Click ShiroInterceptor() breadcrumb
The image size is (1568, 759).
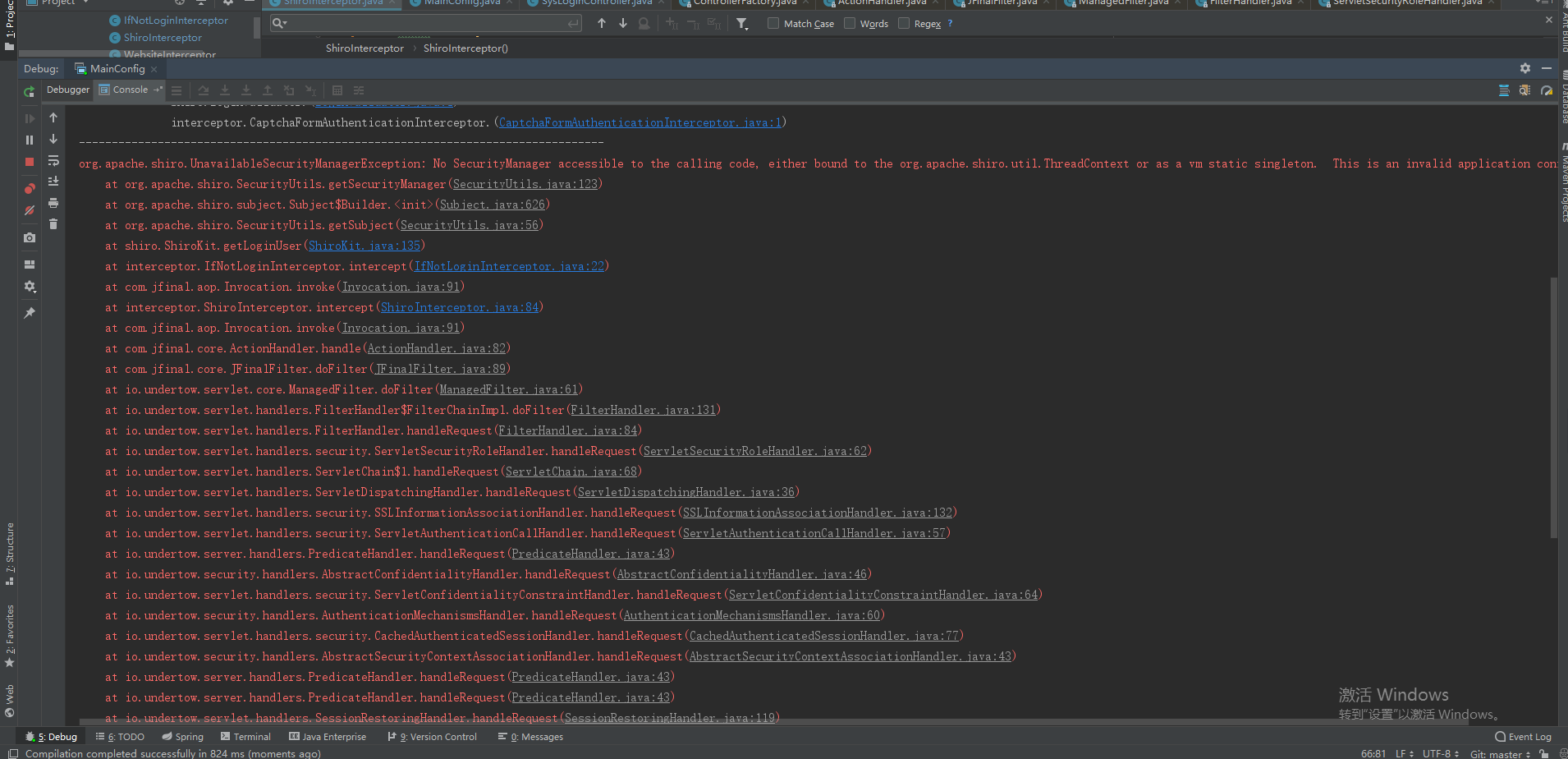point(465,48)
